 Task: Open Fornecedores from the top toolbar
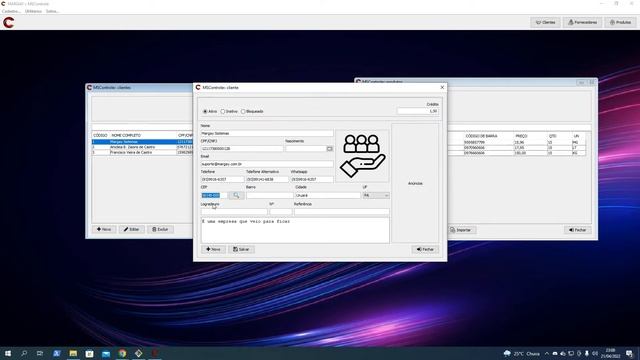coord(582,22)
